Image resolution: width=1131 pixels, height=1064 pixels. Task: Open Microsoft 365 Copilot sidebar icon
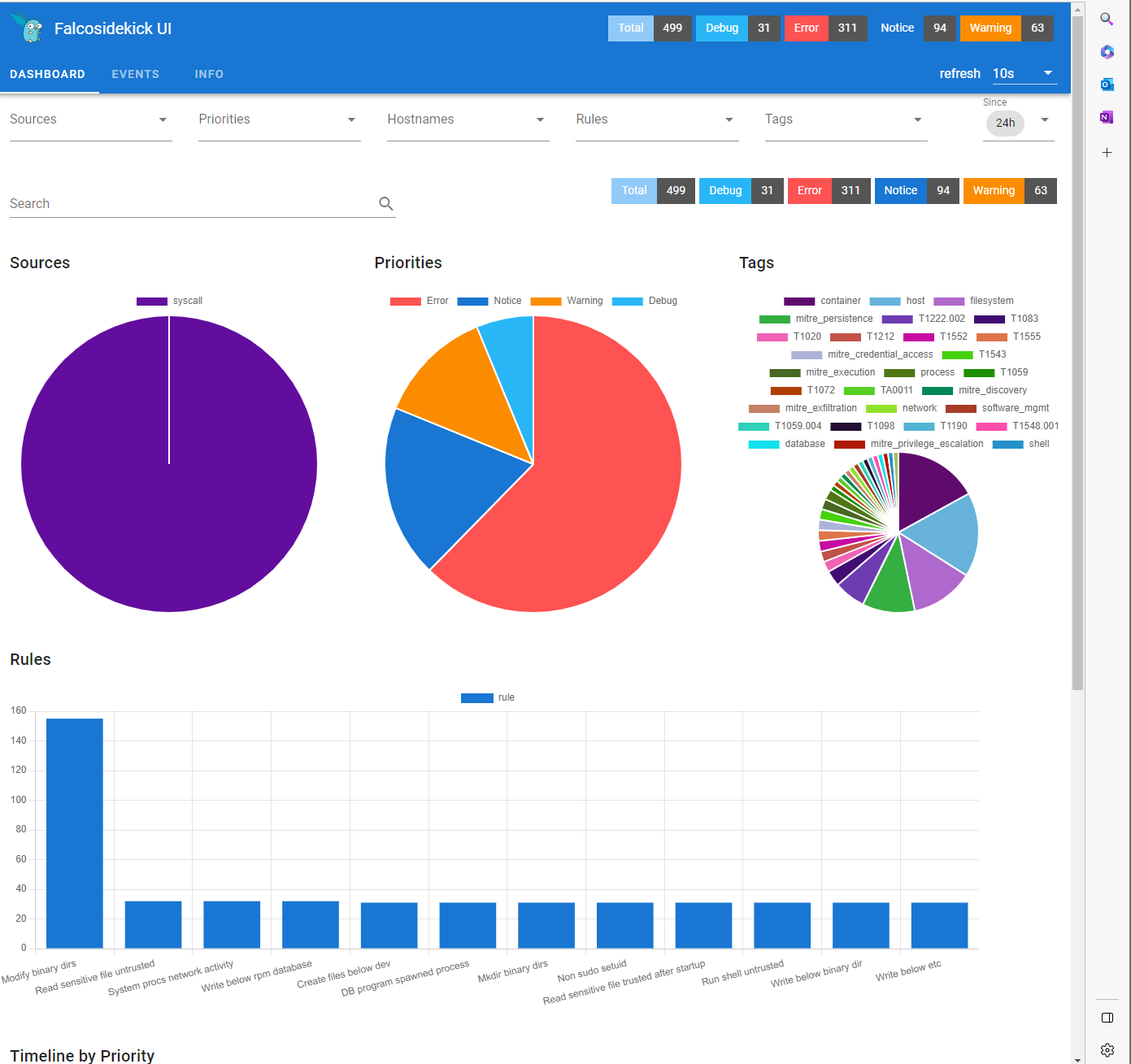tap(1107, 52)
